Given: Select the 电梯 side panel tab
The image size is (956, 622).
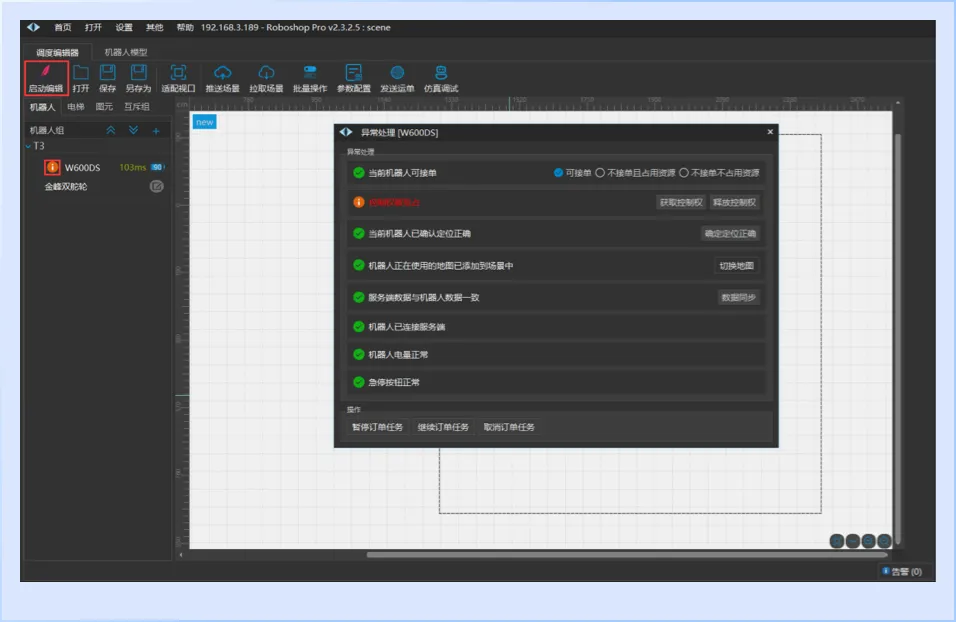Looking at the screenshot, I should pos(76,107).
